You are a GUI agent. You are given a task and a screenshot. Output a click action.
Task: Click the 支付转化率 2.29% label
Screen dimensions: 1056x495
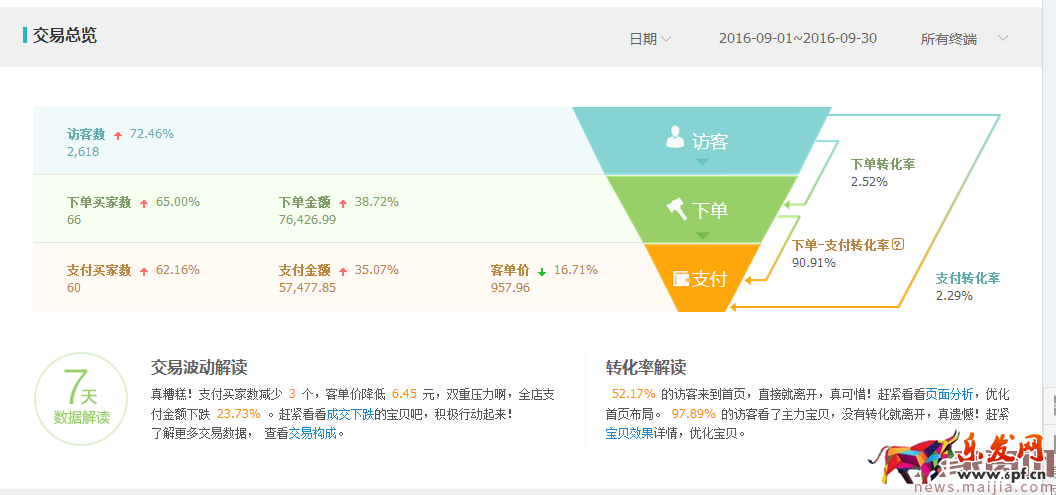click(967, 287)
